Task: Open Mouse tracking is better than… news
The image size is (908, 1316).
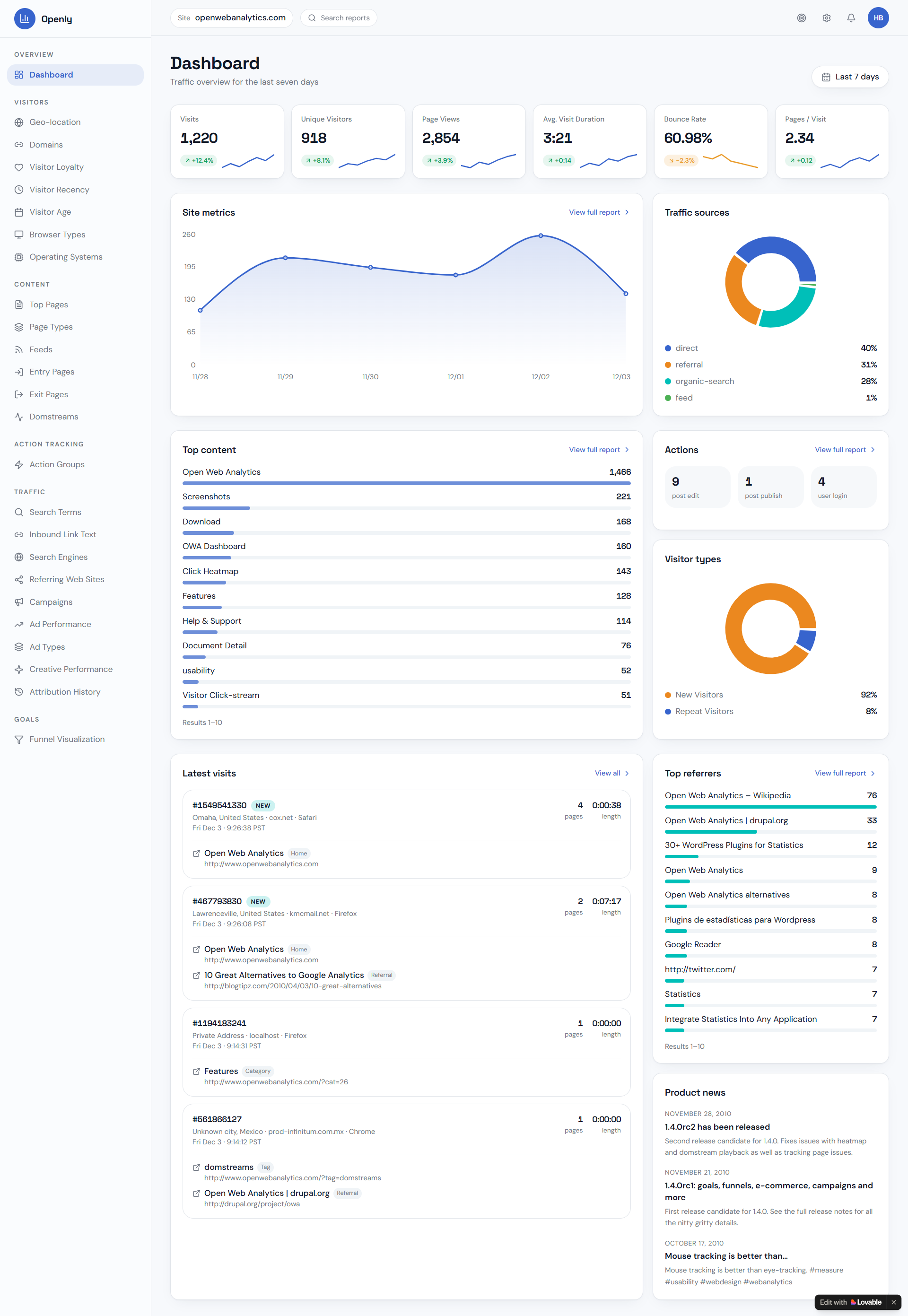Action: 726,1256
